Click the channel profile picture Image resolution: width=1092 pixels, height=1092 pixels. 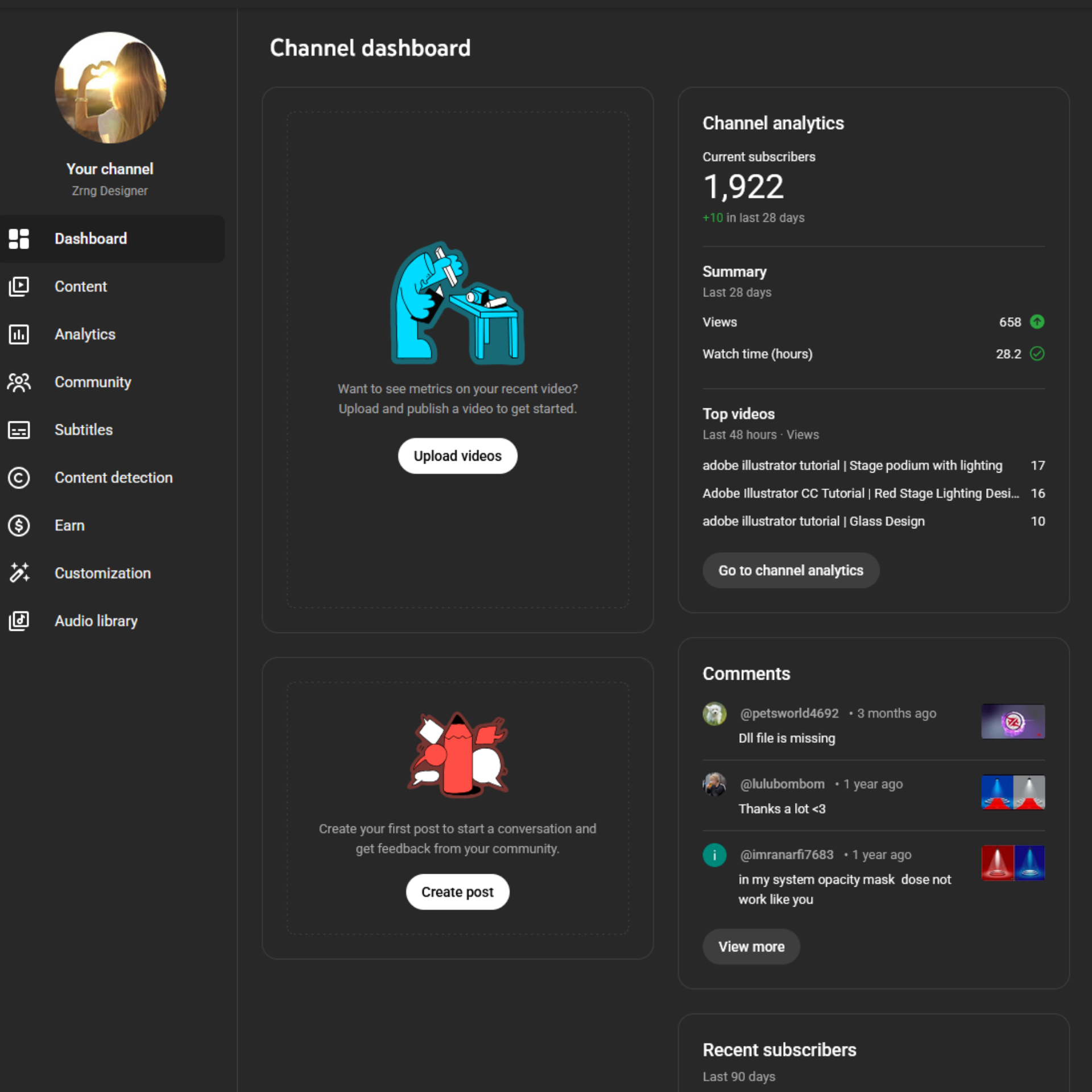coord(110,88)
